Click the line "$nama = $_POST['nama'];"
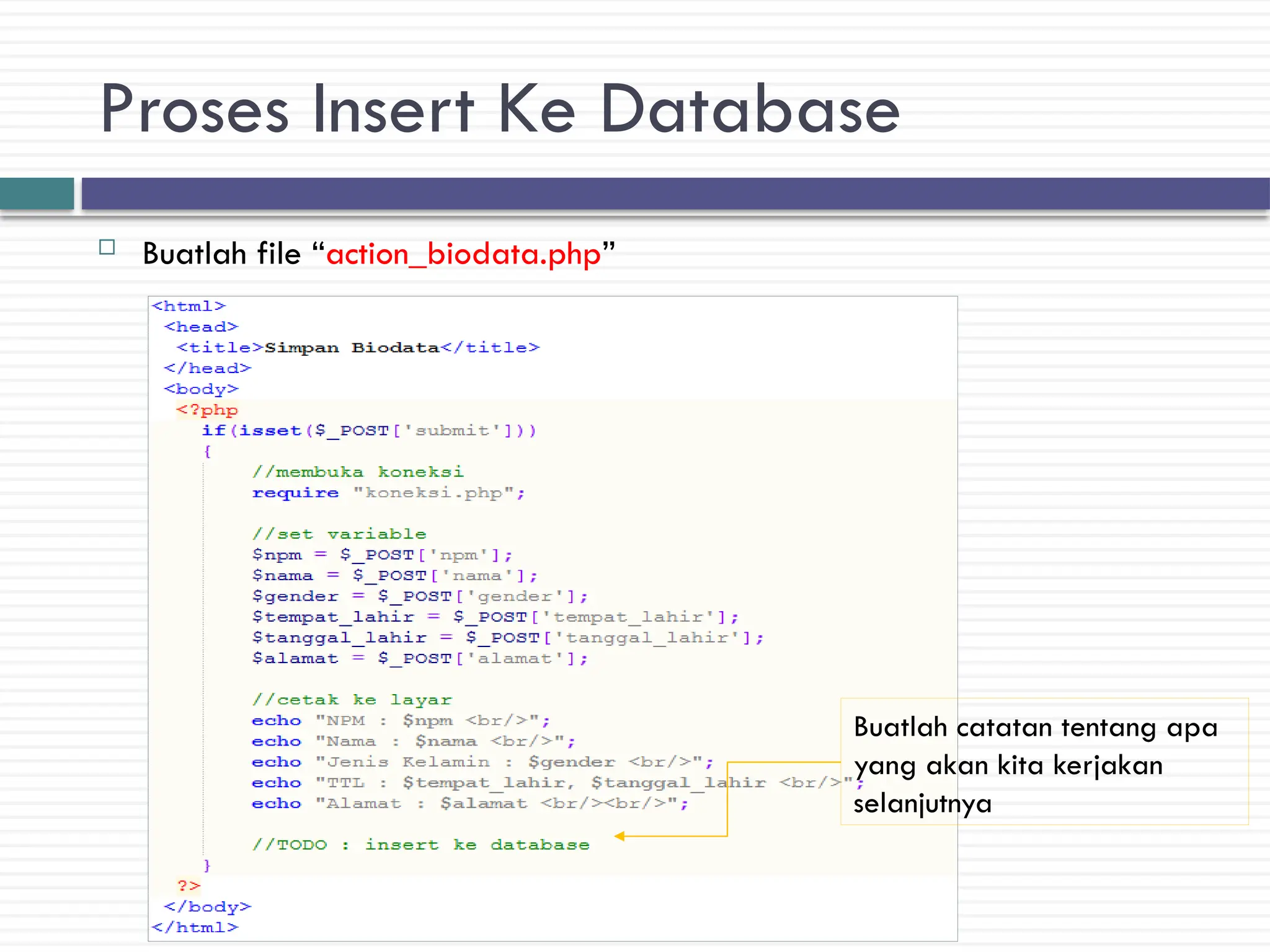This screenshot has width=1270, height=952. pos(394,576)
